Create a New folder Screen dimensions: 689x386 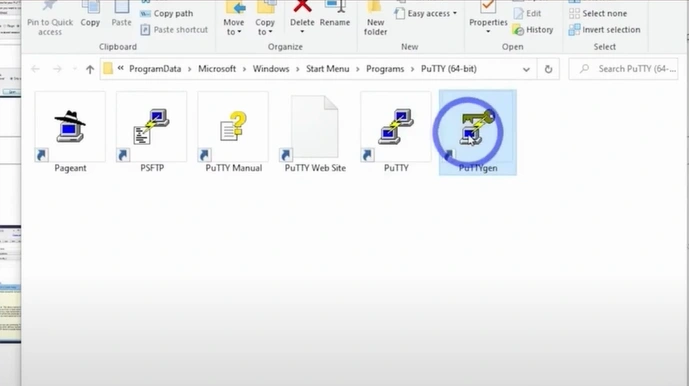[x=375, y=18]
